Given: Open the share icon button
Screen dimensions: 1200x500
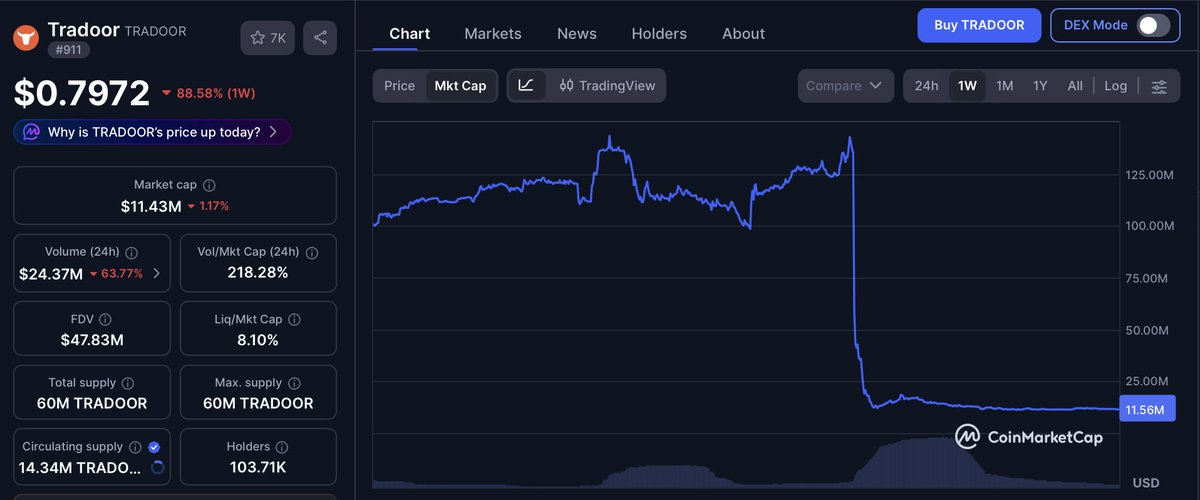Looking at the screenshot, I should click(320, 38).
